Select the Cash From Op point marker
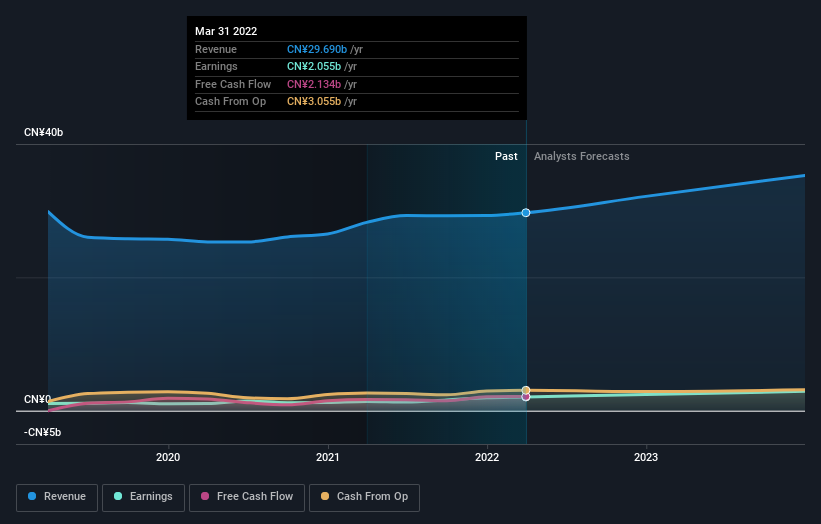This screenshot has width=821, height=524. (x=526, y=390)
